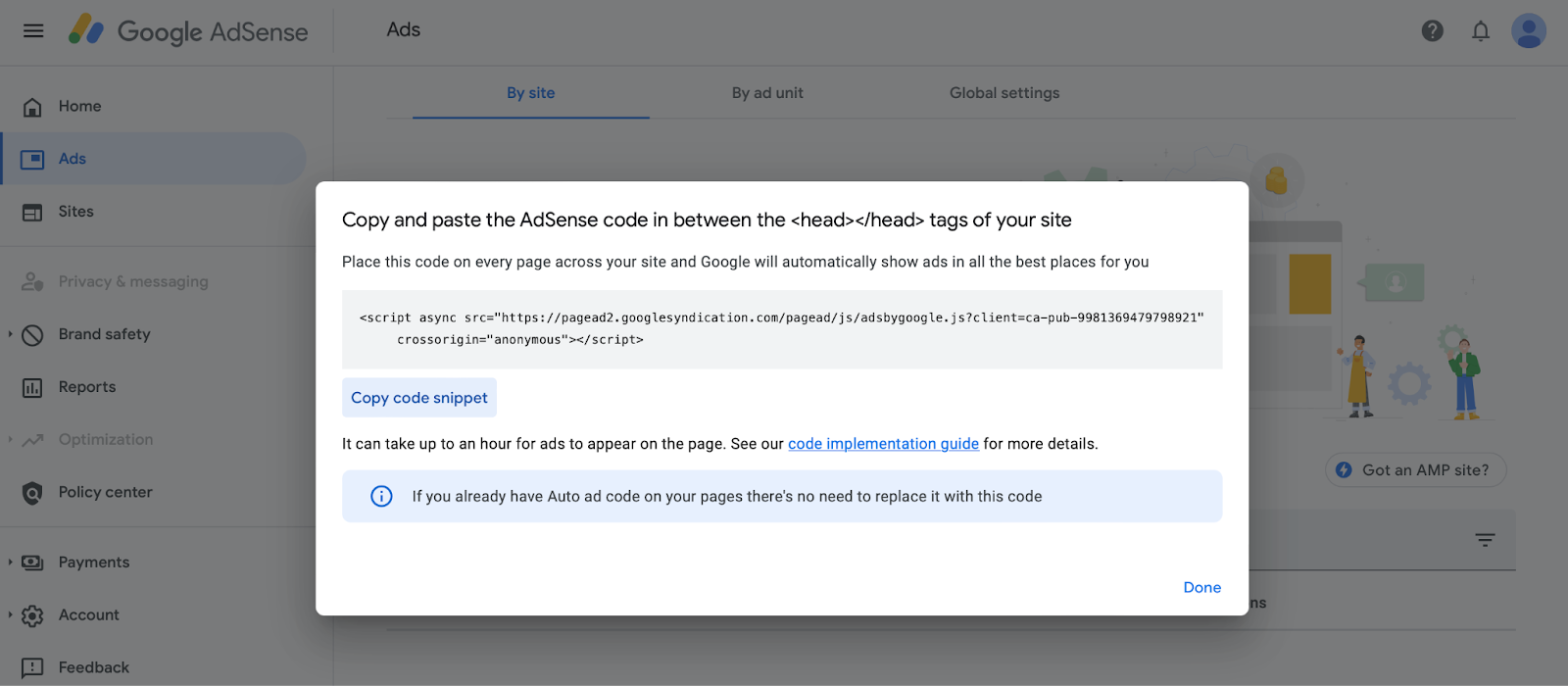Click the Google AdSense logo
Viewport: 1568px width, 686px height.
click(x=188, y=31)
